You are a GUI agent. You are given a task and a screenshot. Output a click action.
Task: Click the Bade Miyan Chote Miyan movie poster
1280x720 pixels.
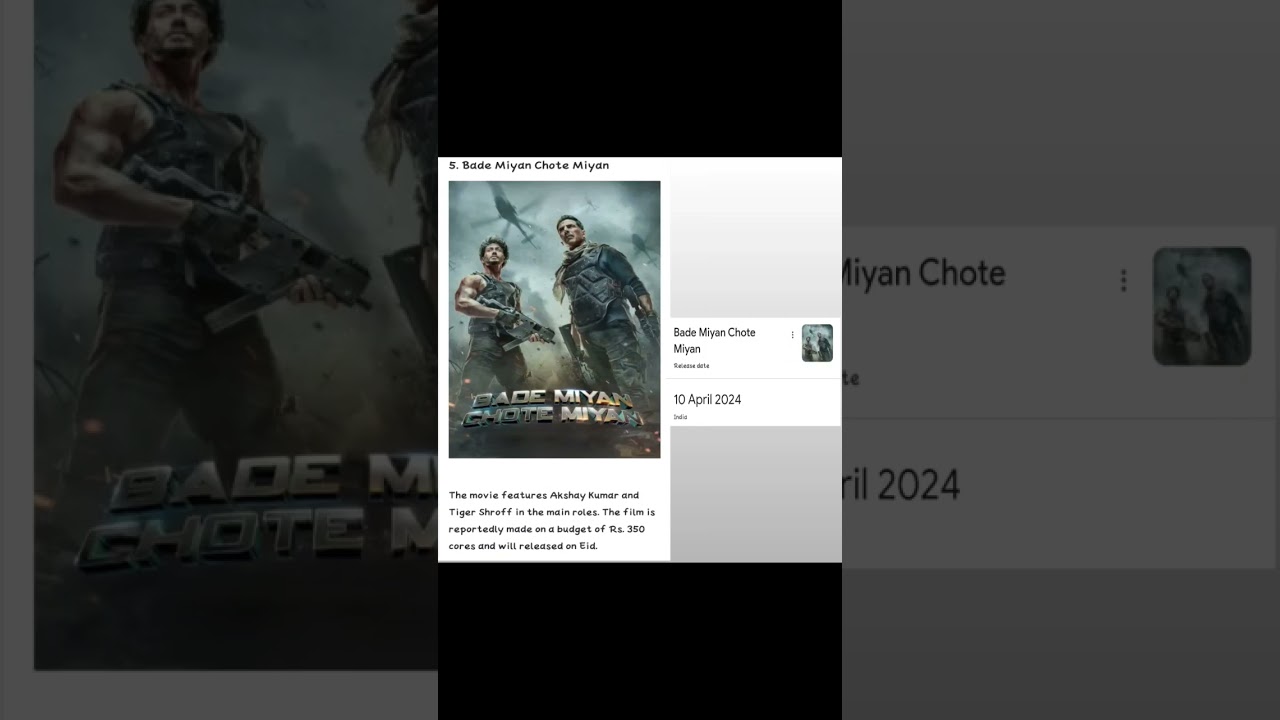point(554,319)
